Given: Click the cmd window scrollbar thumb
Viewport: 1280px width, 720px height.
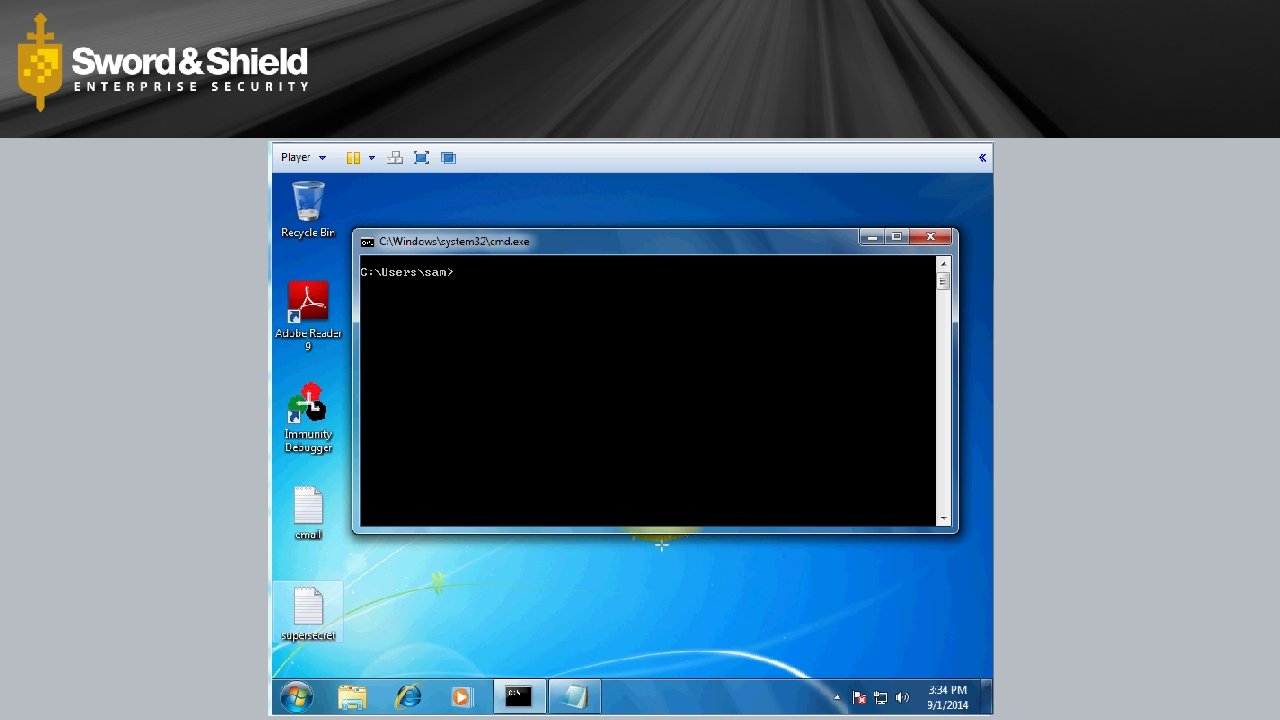Looking at the screenshot, I should [943, 282].
